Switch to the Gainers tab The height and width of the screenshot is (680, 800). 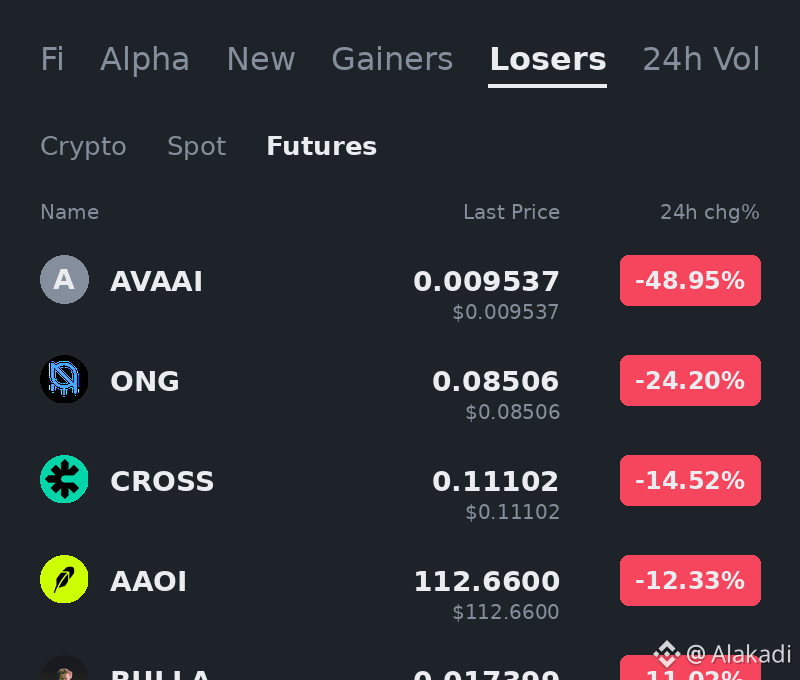392,59
